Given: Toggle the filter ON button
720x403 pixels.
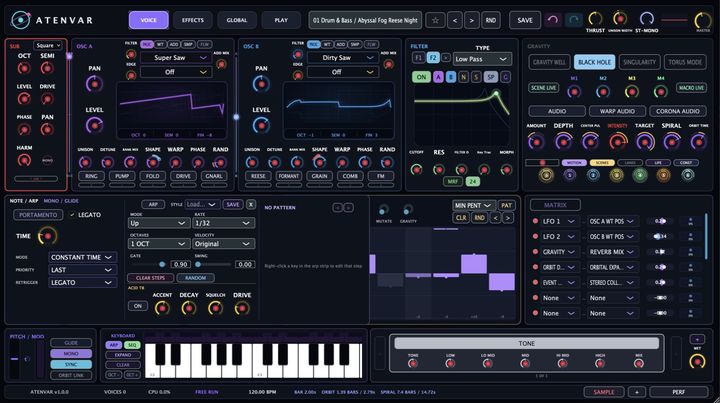Looking at the screenshot, I should (421, 77).
